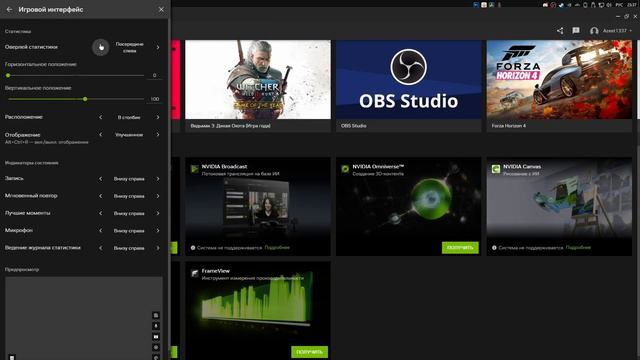Click the Оверлей статистики label

click(31, 47)
